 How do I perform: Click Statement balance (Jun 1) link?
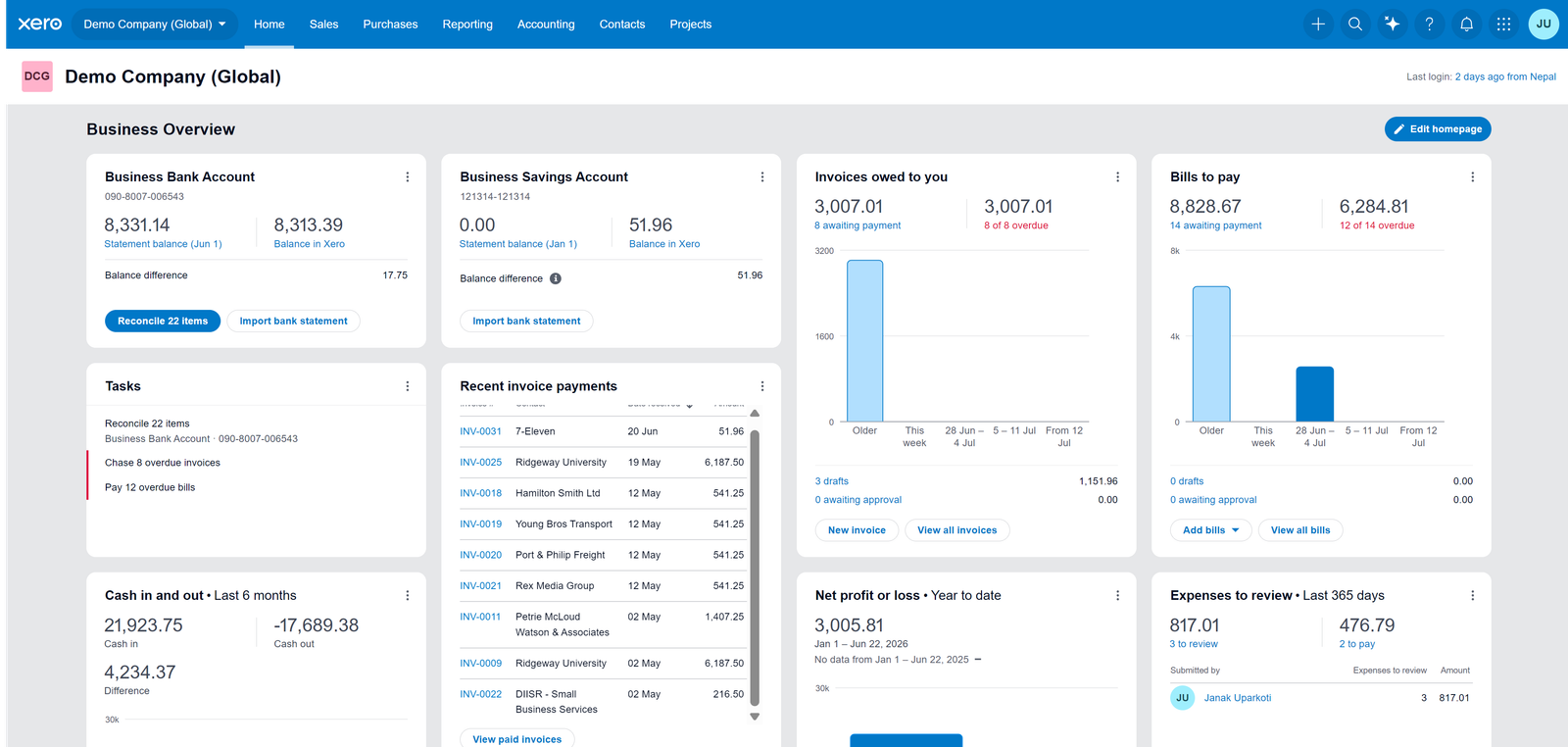point(163,244)
